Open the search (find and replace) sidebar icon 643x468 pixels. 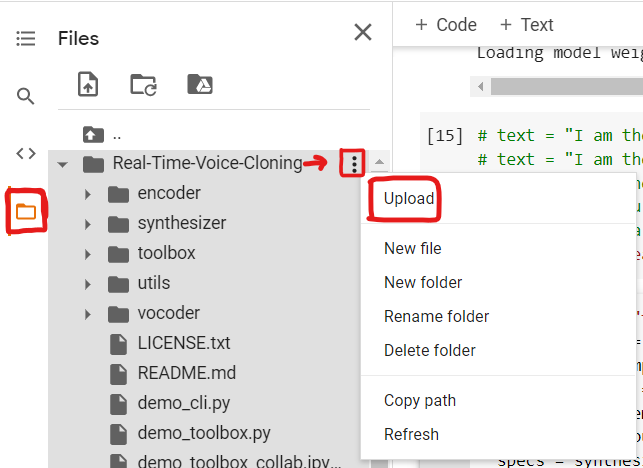click(x=25, y=96)
